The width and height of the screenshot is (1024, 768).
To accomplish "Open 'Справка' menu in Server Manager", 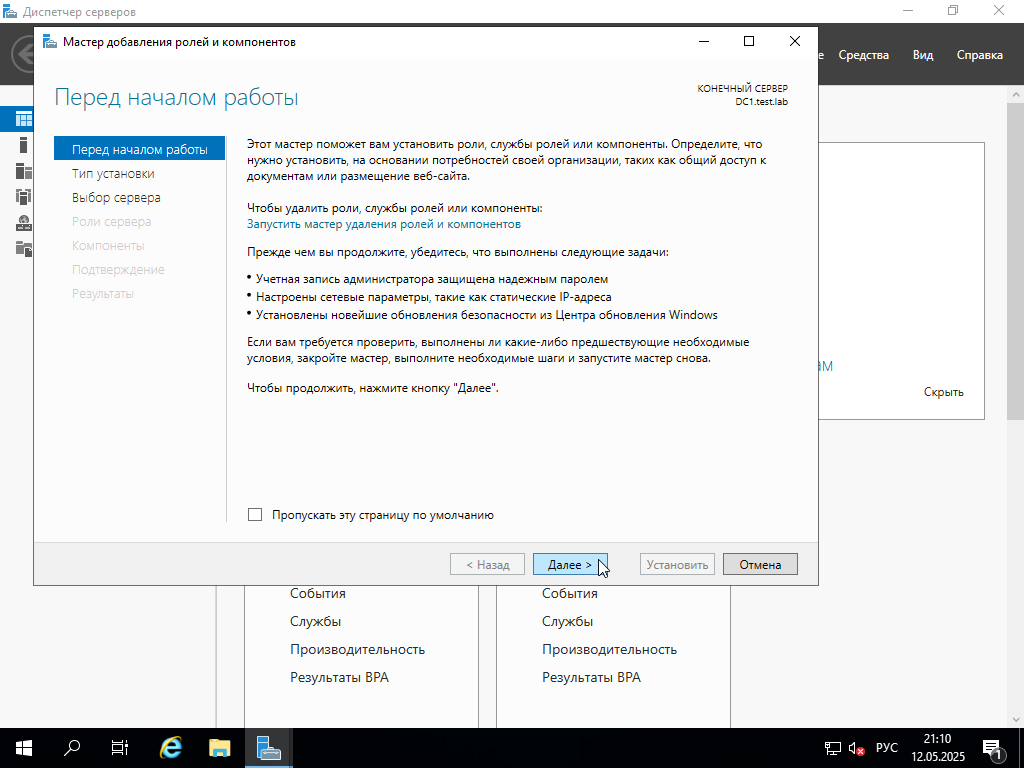I will [980, 55].
